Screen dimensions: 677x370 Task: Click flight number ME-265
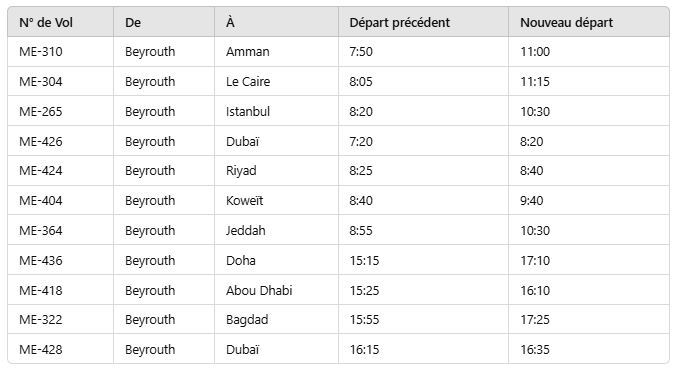(x=41, y=111)
